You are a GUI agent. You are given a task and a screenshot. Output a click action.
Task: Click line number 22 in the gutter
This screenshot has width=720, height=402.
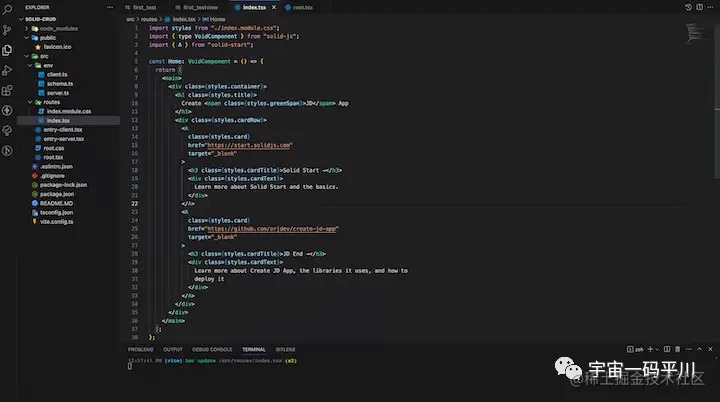135,204
